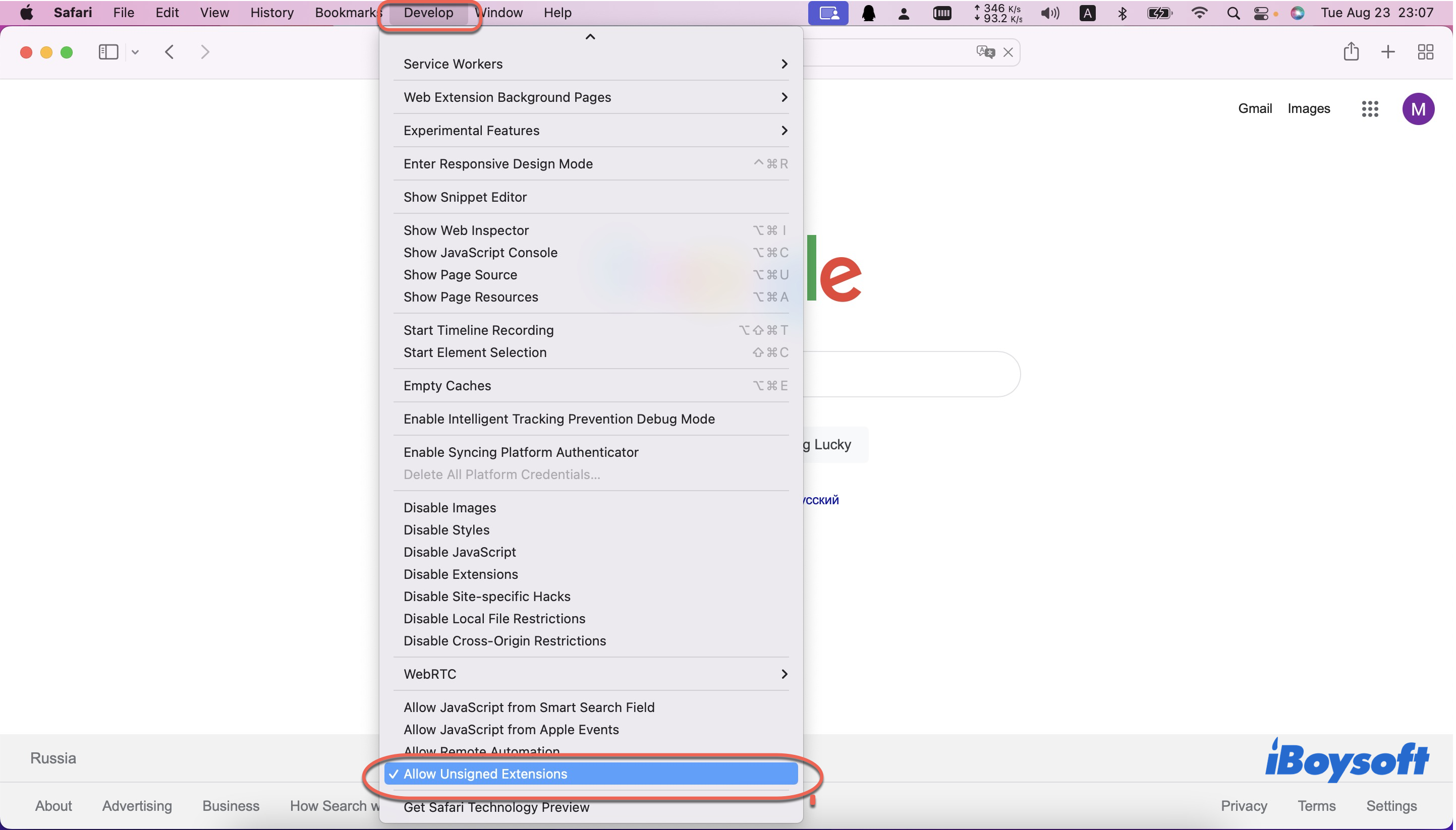Click the Bluetooth icon in menu bar
Screen dimensions: 1456x830
coord(1119,13)
